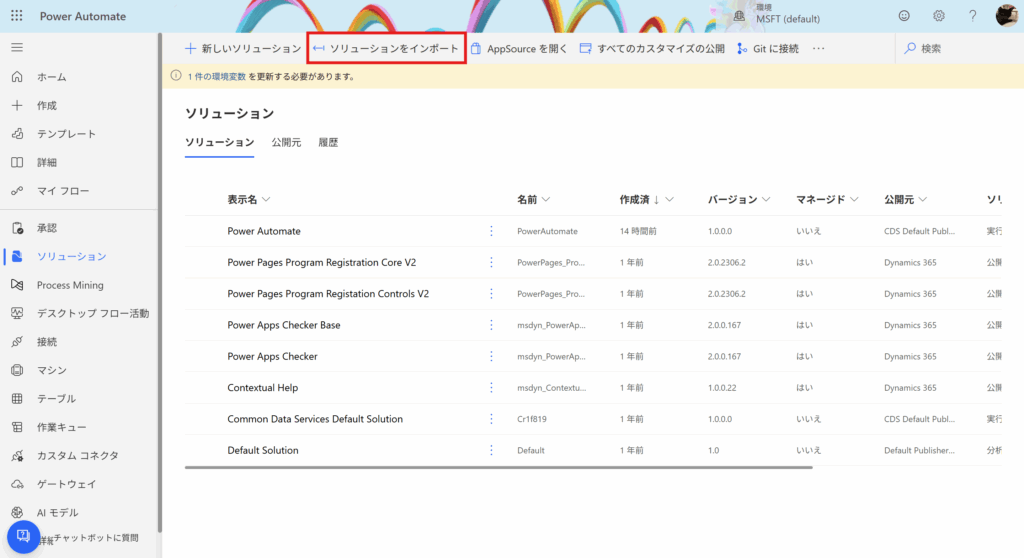
Task: Open more options for Default Solution
Action: (491, 451)
